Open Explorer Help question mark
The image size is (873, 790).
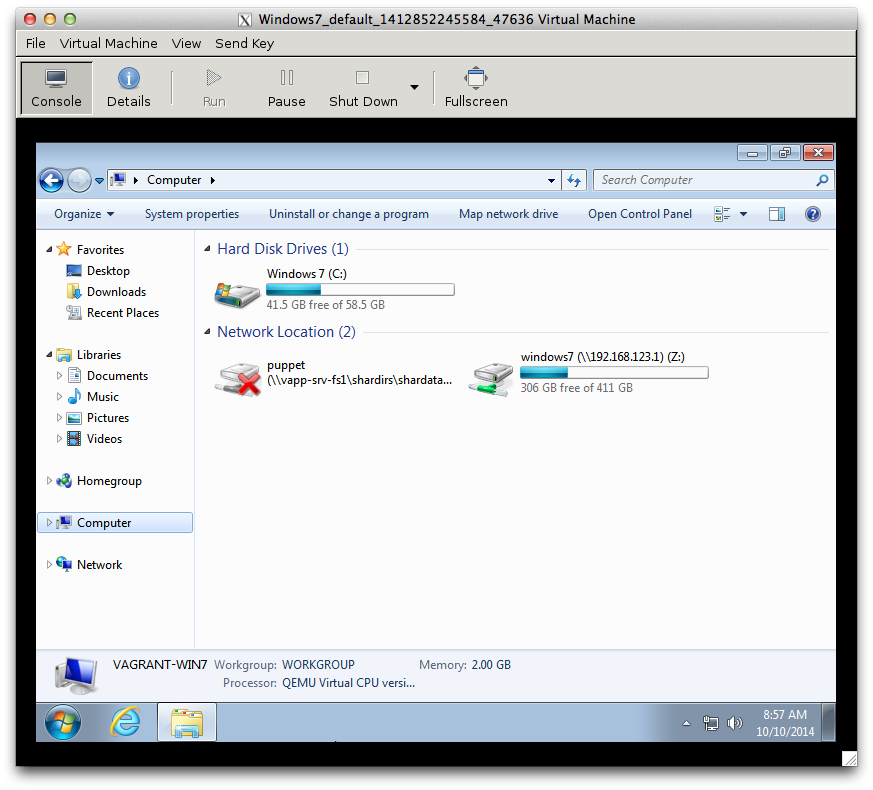(813, 214)
